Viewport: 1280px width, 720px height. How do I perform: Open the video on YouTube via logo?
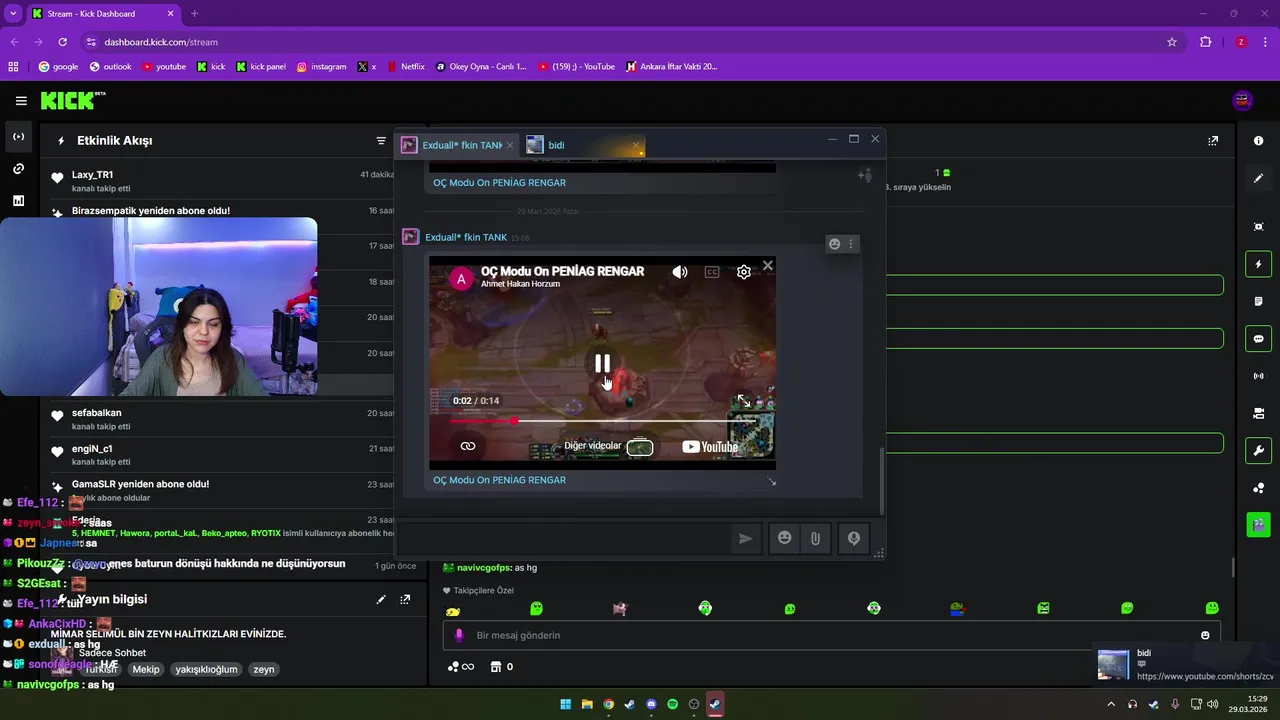[710, 447]
